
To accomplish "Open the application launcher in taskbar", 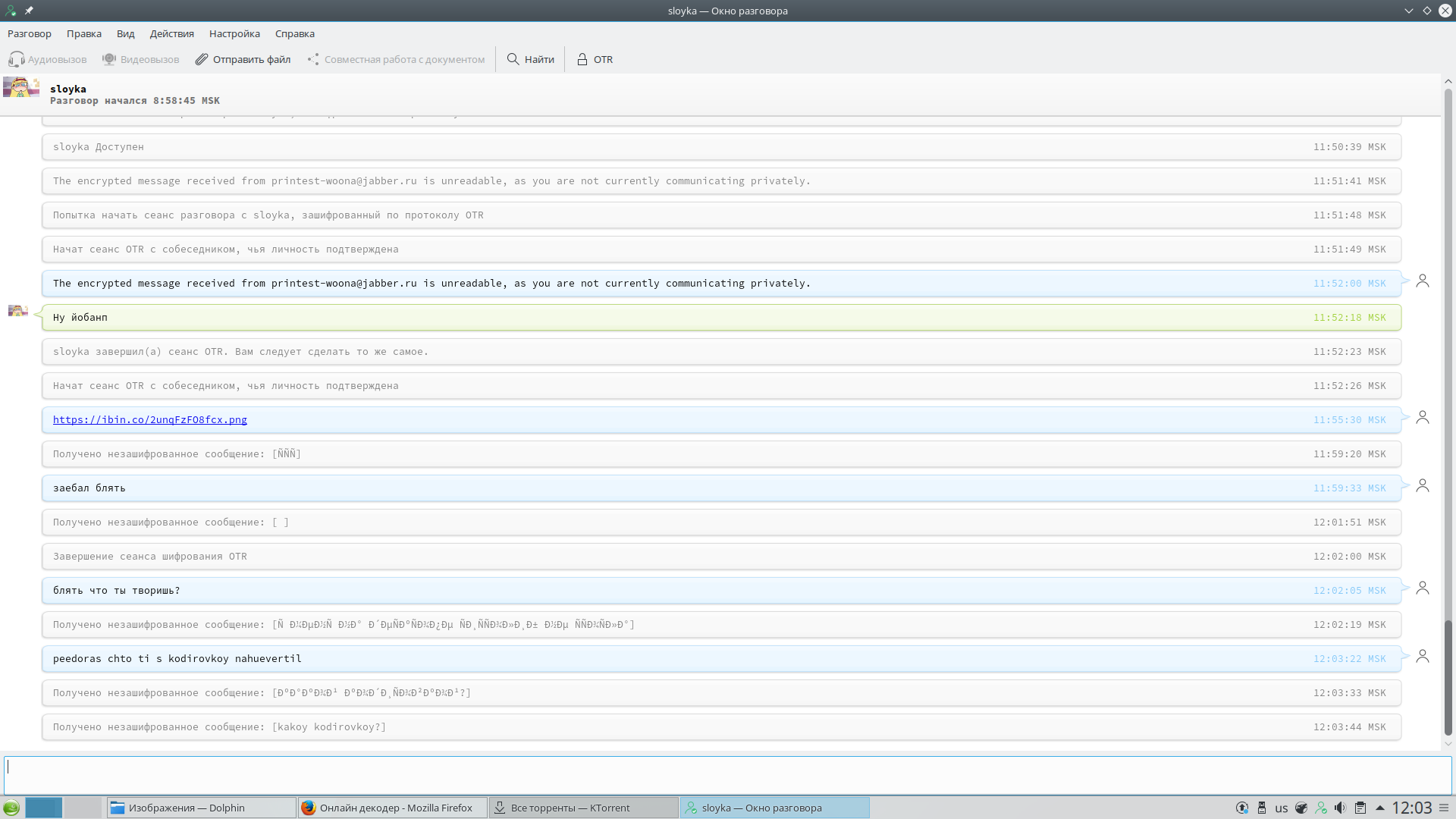I will (11, 808).
